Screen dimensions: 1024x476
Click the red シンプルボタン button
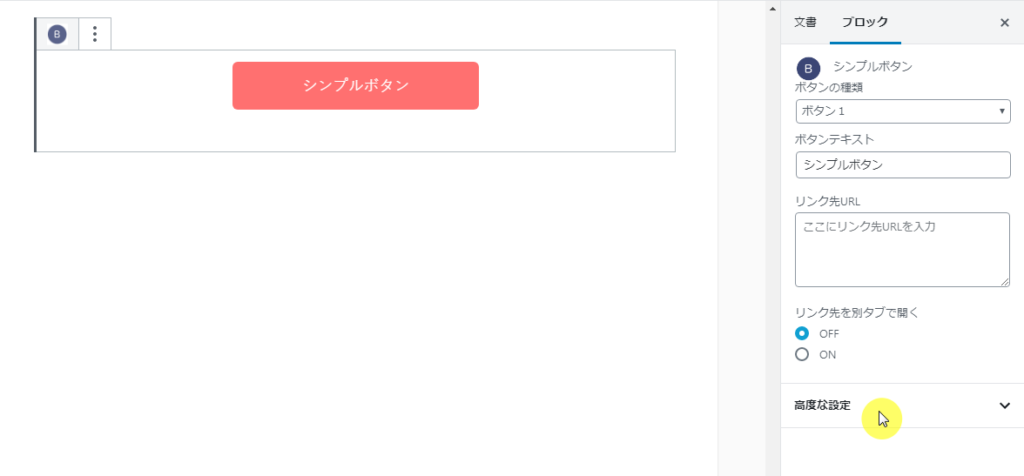coord(355,86)
